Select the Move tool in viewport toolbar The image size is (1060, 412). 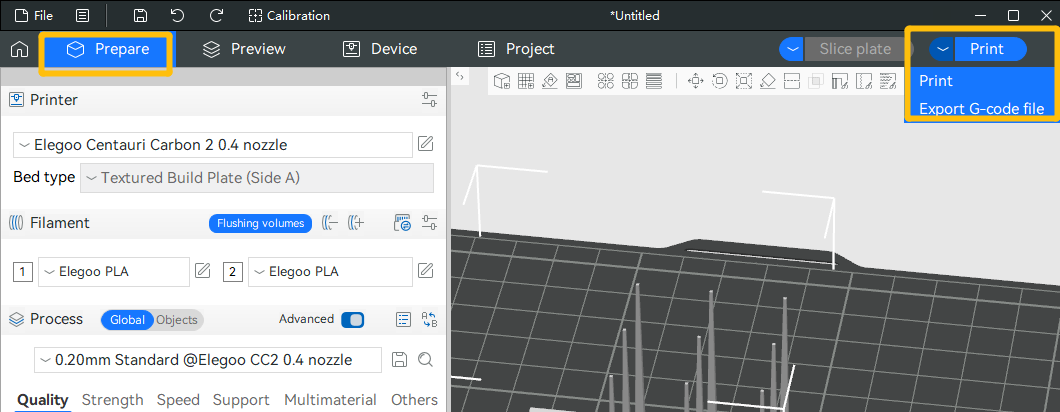[695, 81]
